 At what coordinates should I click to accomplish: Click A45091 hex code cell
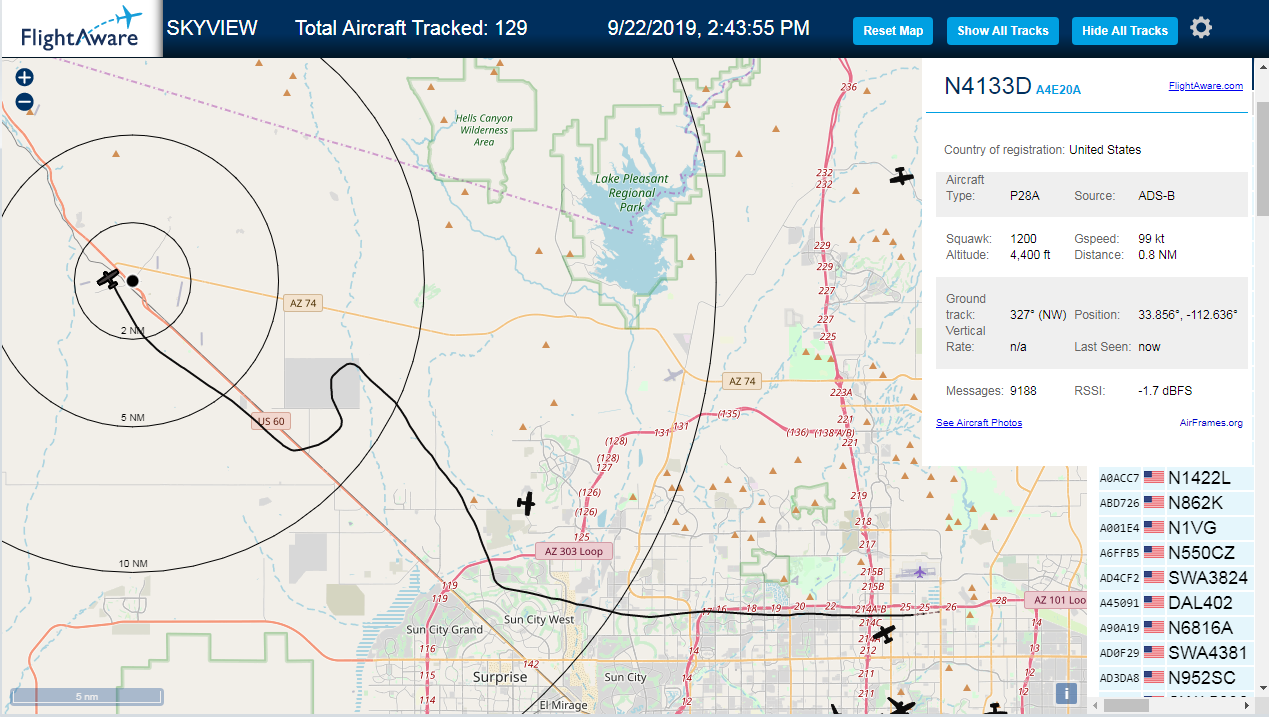1119,603
